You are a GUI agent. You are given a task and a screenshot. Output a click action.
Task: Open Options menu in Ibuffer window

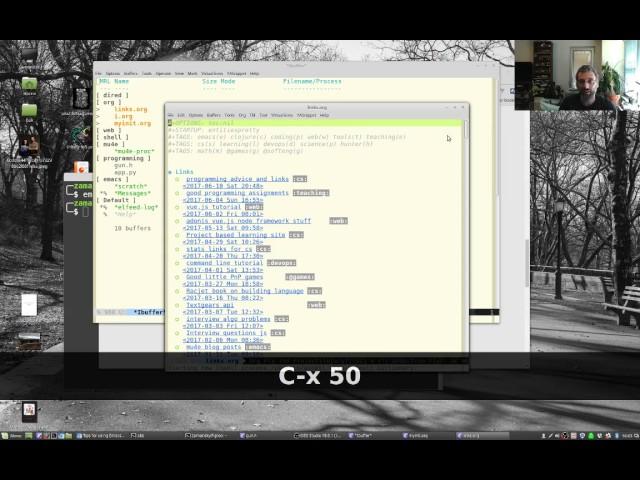point(113,74)
